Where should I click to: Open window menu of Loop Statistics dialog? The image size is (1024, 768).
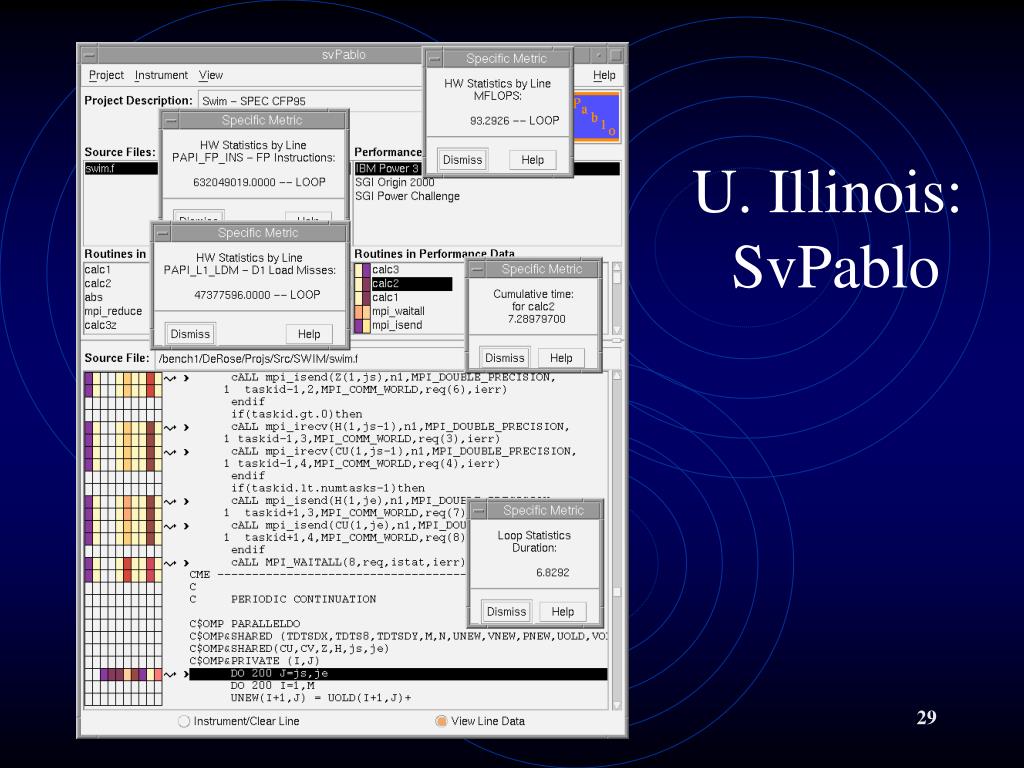479,511
